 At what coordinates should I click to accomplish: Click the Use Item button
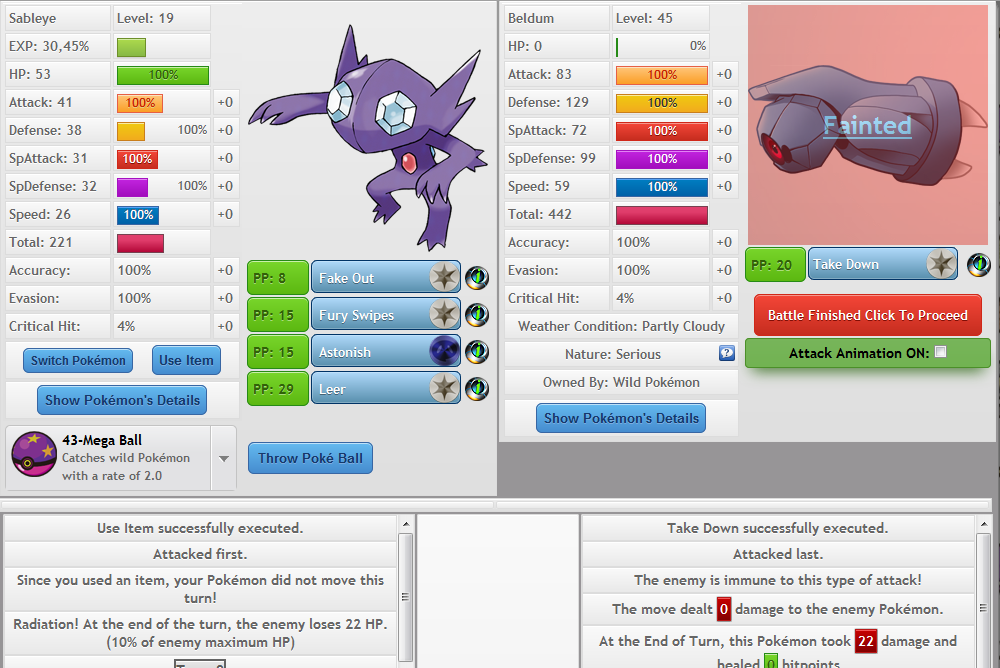(186, 360)
